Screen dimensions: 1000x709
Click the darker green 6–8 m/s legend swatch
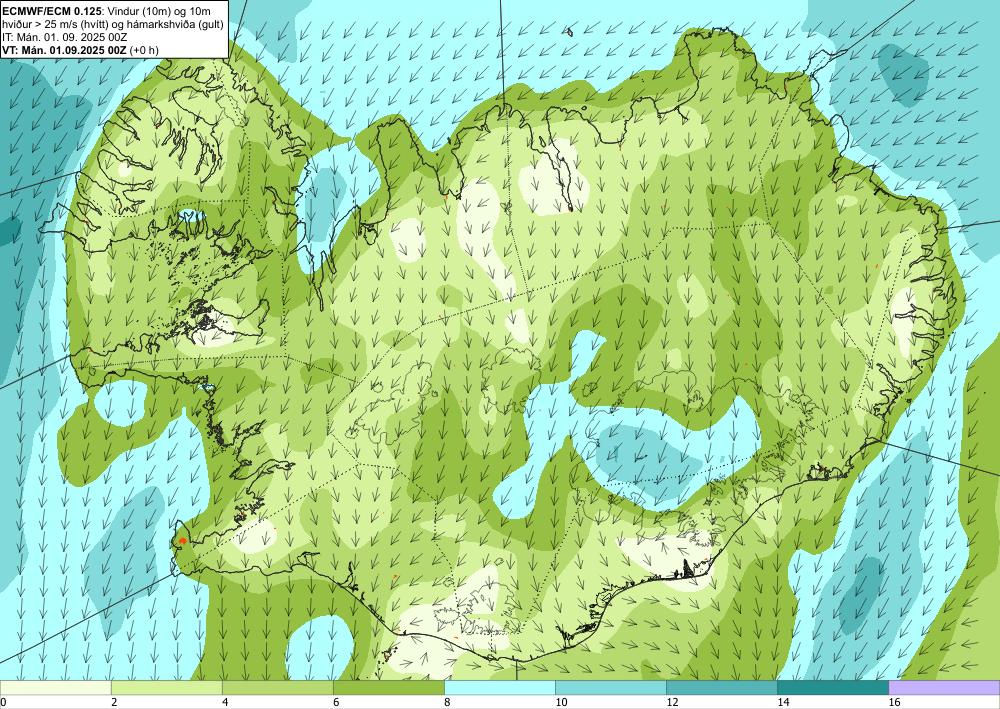(x=388, y=687)
